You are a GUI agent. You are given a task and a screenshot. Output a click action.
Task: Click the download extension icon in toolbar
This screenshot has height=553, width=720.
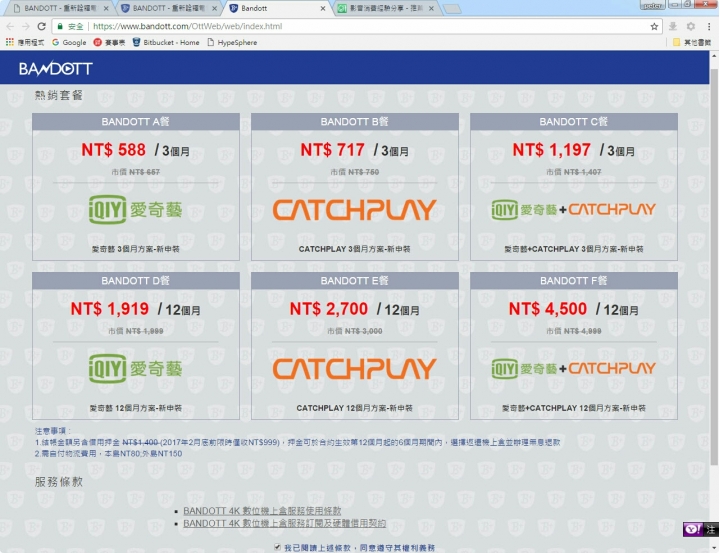click(673, 26)
